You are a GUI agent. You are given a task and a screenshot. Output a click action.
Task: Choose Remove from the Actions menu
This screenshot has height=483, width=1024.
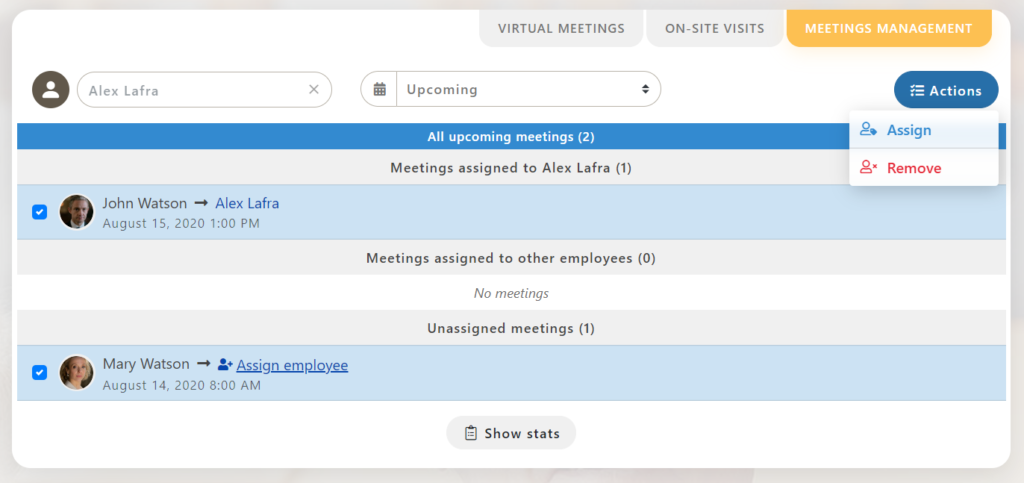[x=913, y=168]
